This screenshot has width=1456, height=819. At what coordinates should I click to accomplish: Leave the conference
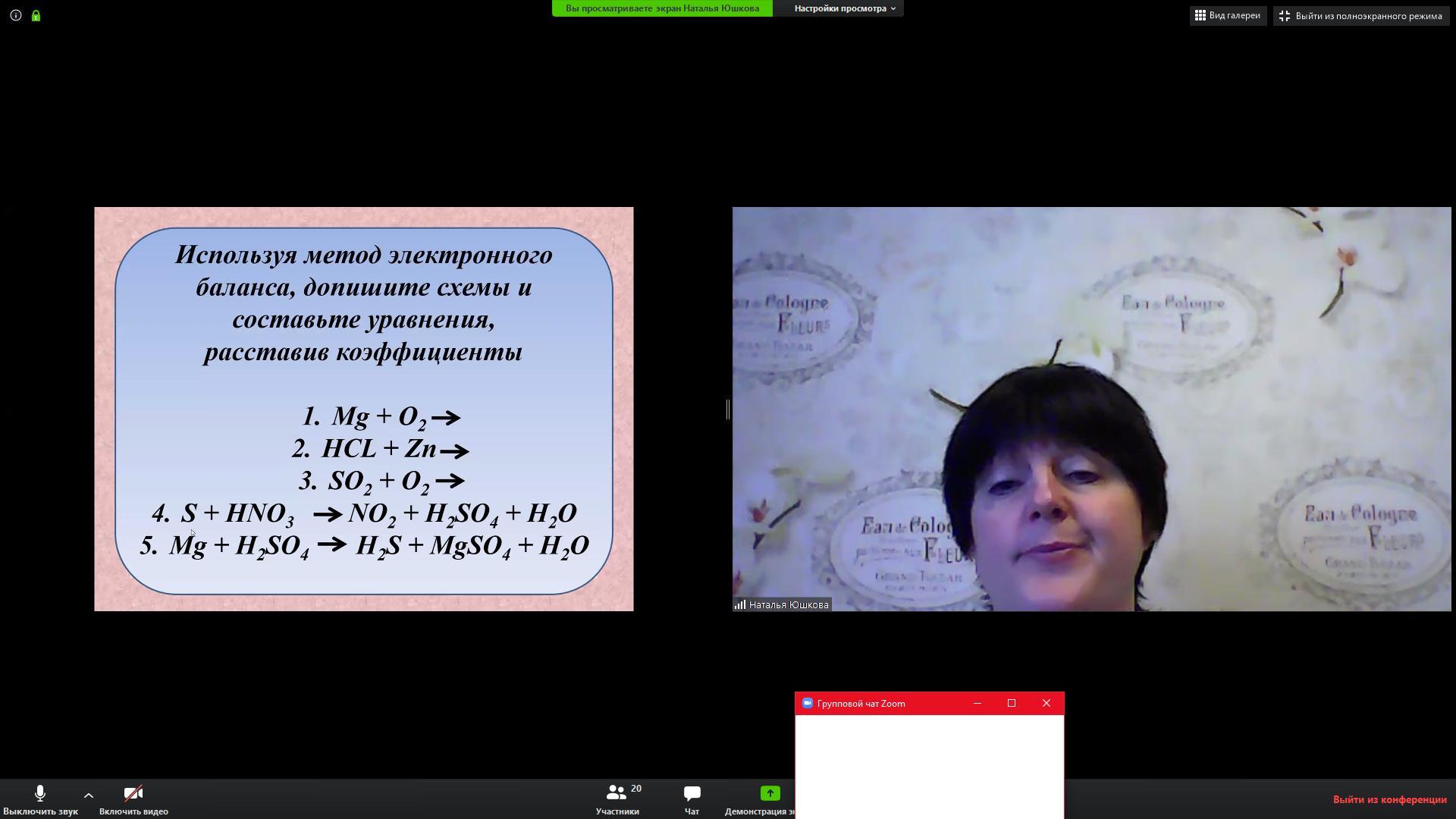point(1389,799)
